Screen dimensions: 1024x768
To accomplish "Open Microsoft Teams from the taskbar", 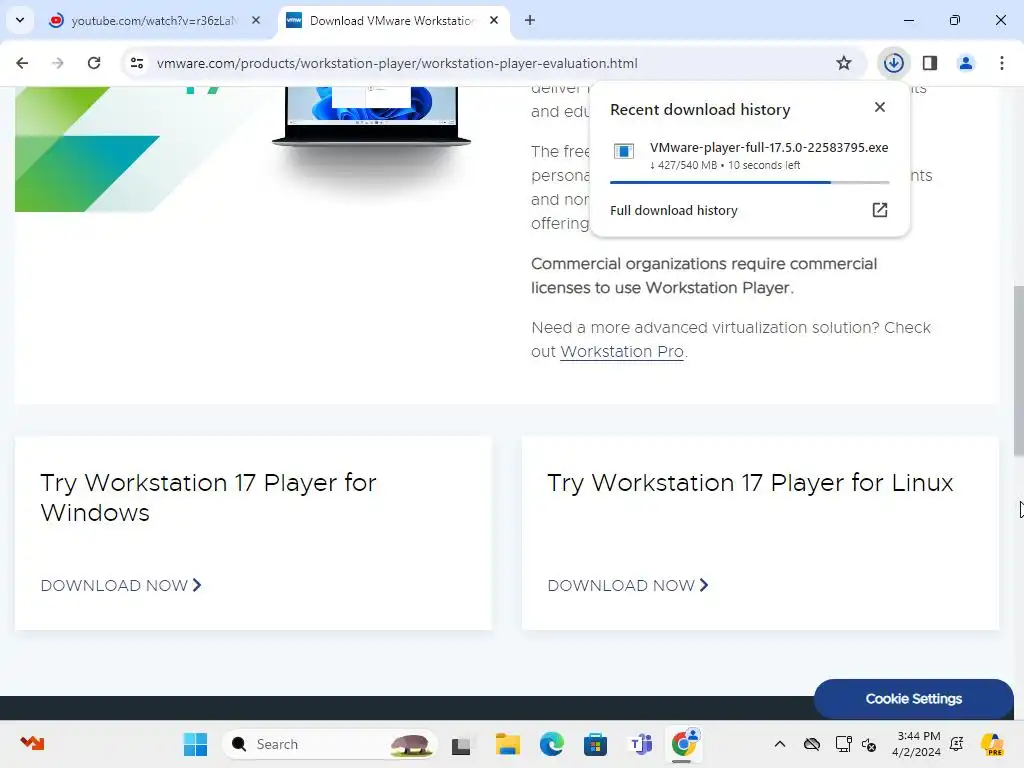I will click(x=641, y=744).
